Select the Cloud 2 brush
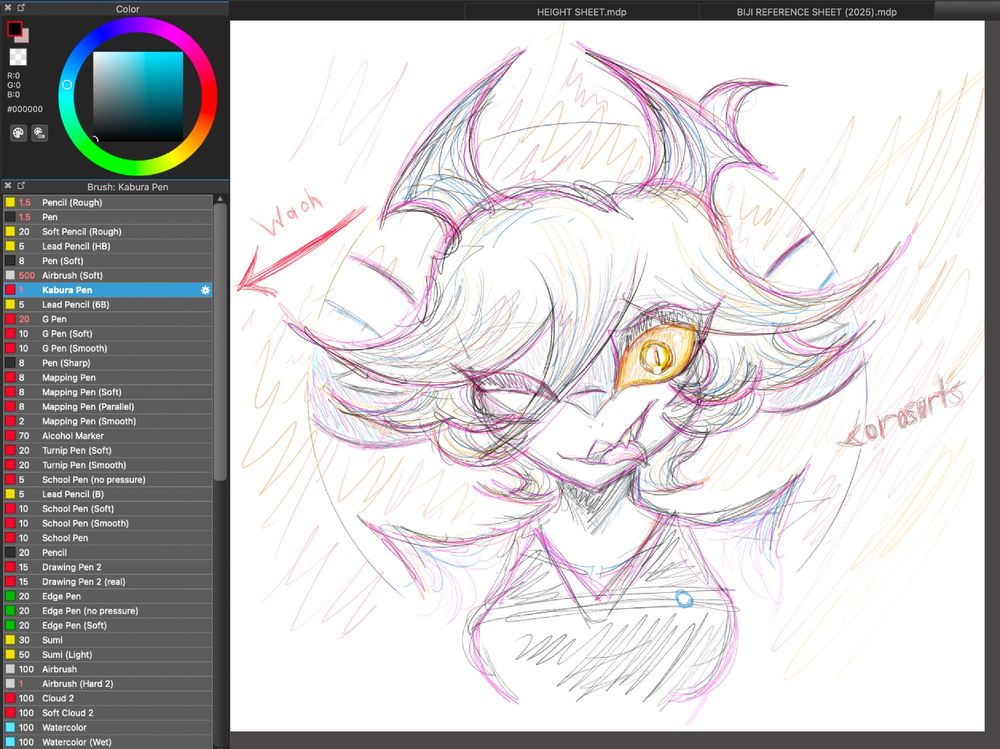The width and height of the screenshot is (1000, 749). [x=108, y=699]
